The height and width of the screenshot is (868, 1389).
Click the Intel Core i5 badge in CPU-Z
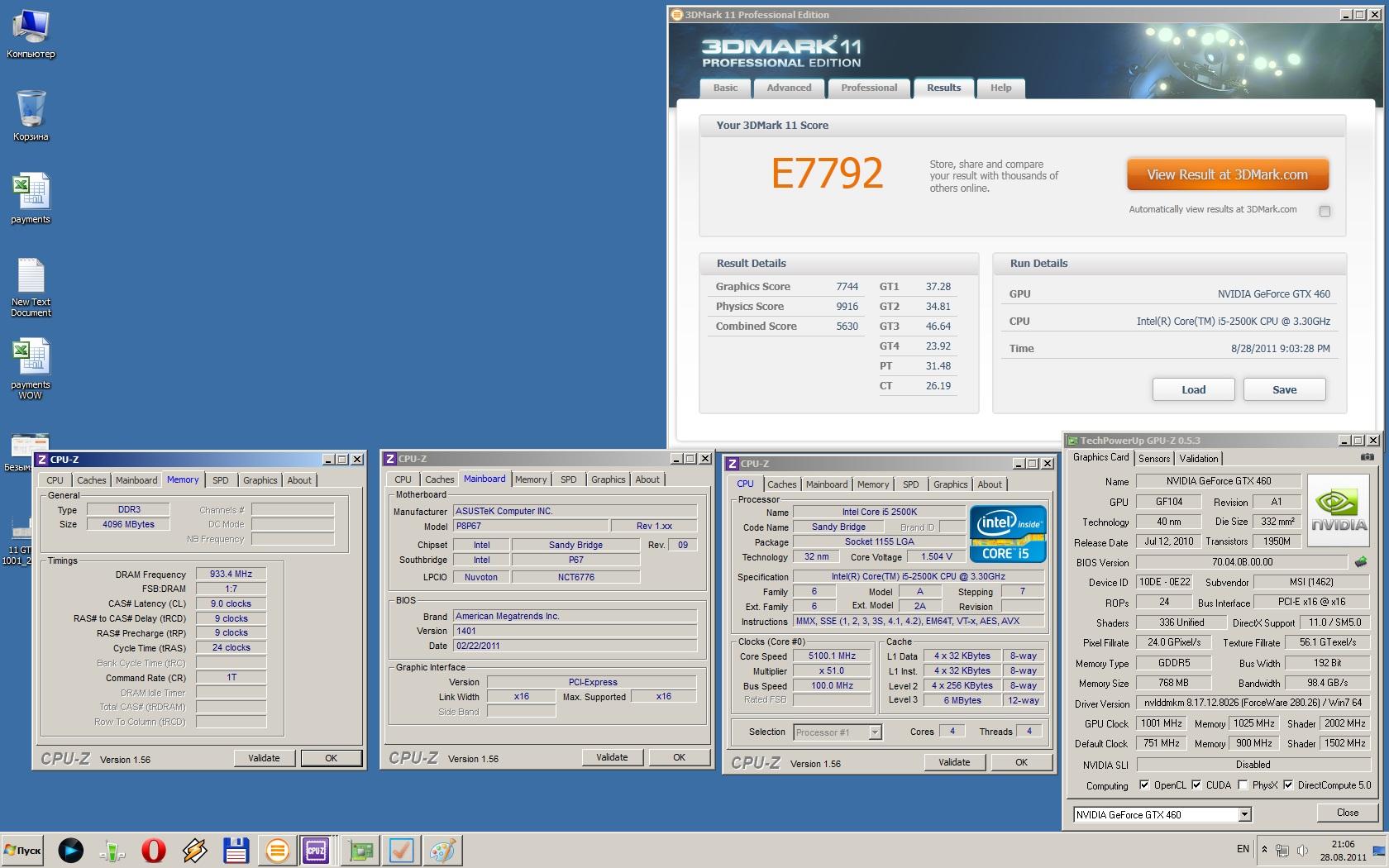click(1007, 534)
